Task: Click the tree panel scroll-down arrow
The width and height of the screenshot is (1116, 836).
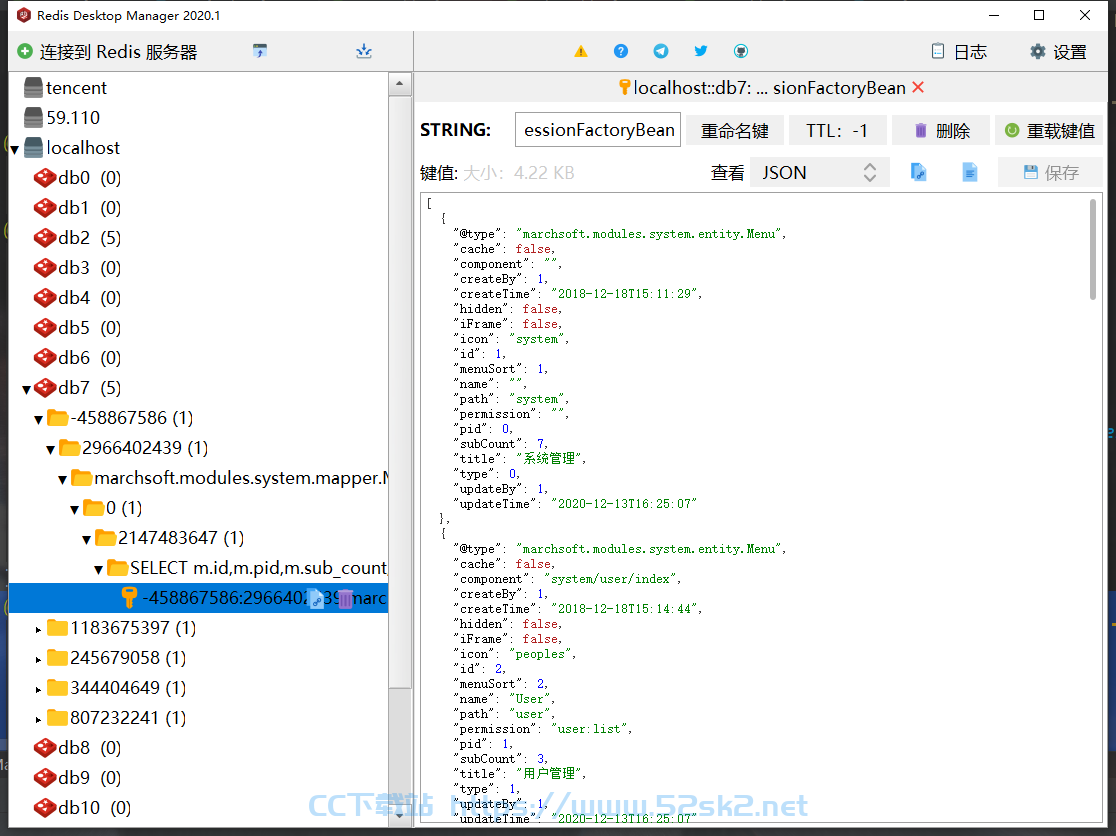Action: pos(399,815)
